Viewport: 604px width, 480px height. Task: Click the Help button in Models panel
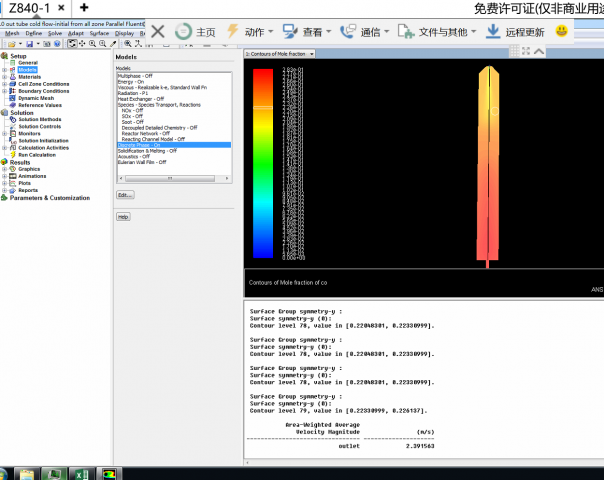point(123,216)
